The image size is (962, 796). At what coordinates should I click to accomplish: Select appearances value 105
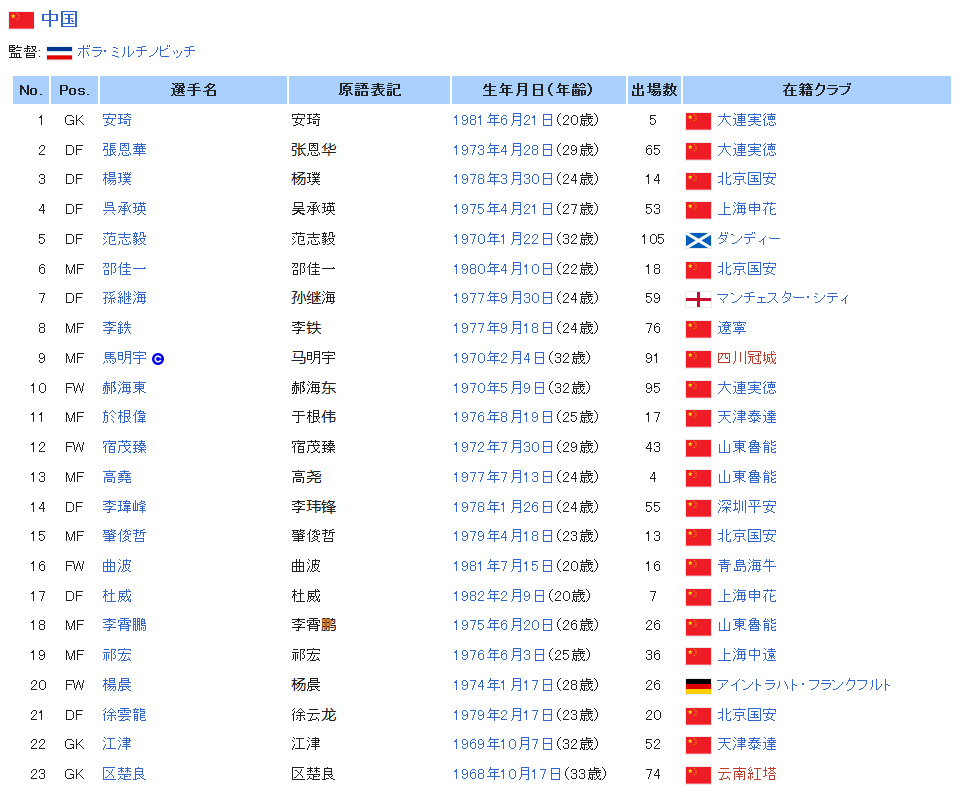tap(653, 239)
